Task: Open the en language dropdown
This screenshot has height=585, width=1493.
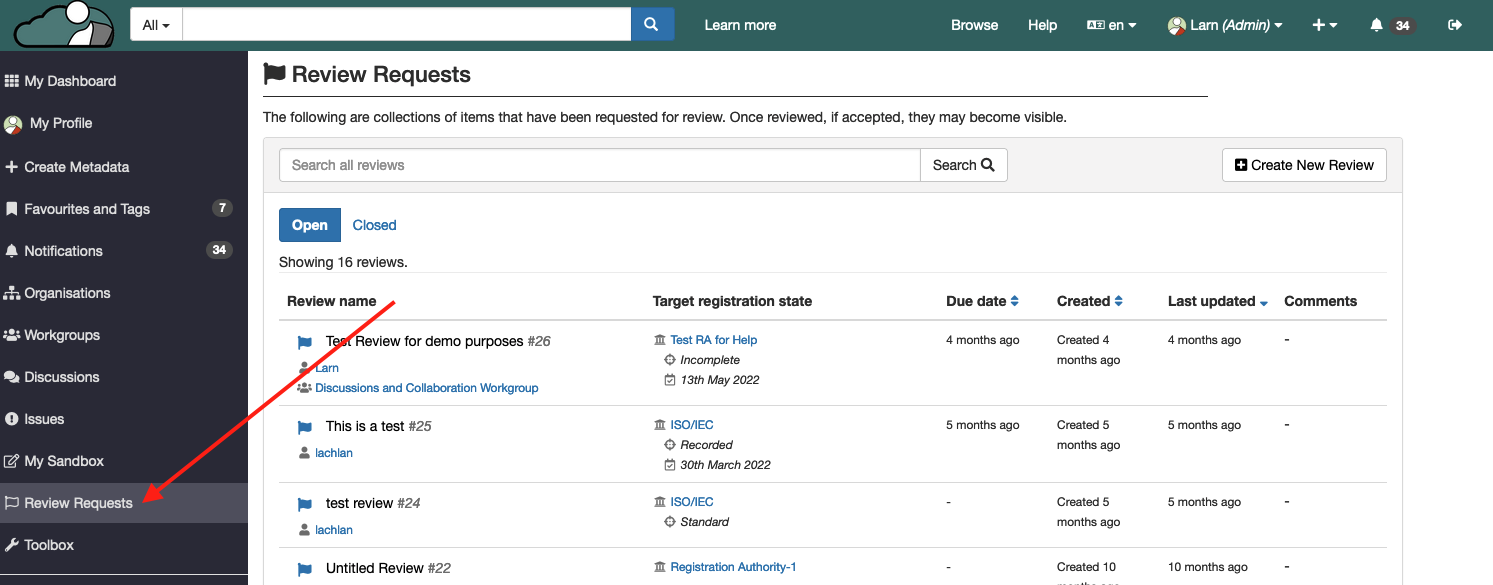Action: [1112, 25]
